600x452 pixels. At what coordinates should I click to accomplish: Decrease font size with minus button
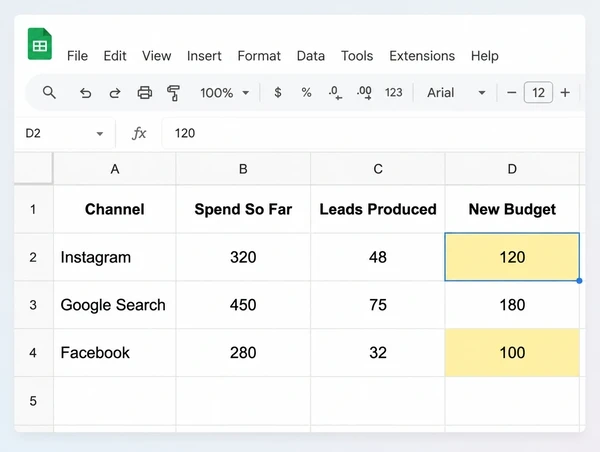click(512, 93)
